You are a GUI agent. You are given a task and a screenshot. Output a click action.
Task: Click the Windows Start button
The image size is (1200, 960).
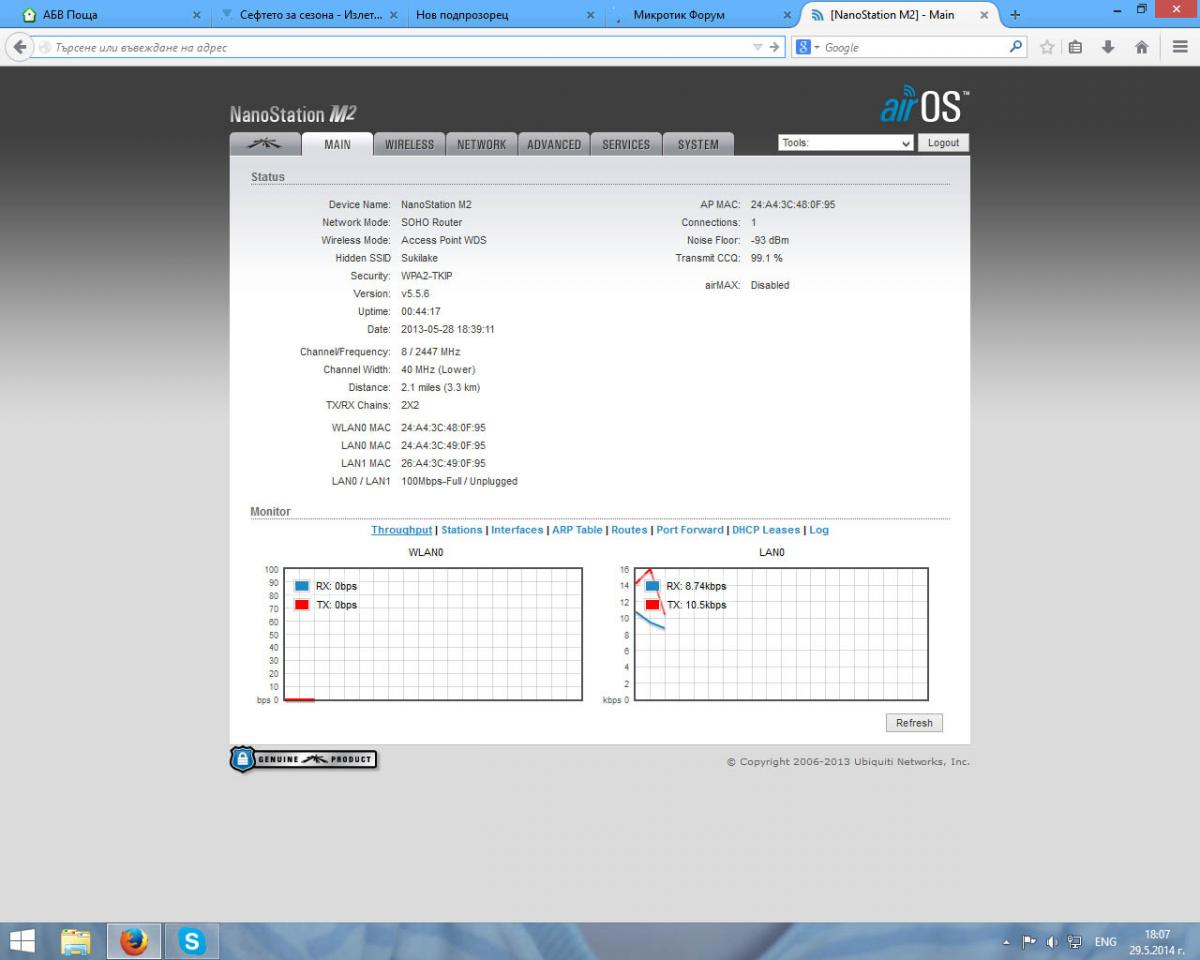click(x=22, y=941)
